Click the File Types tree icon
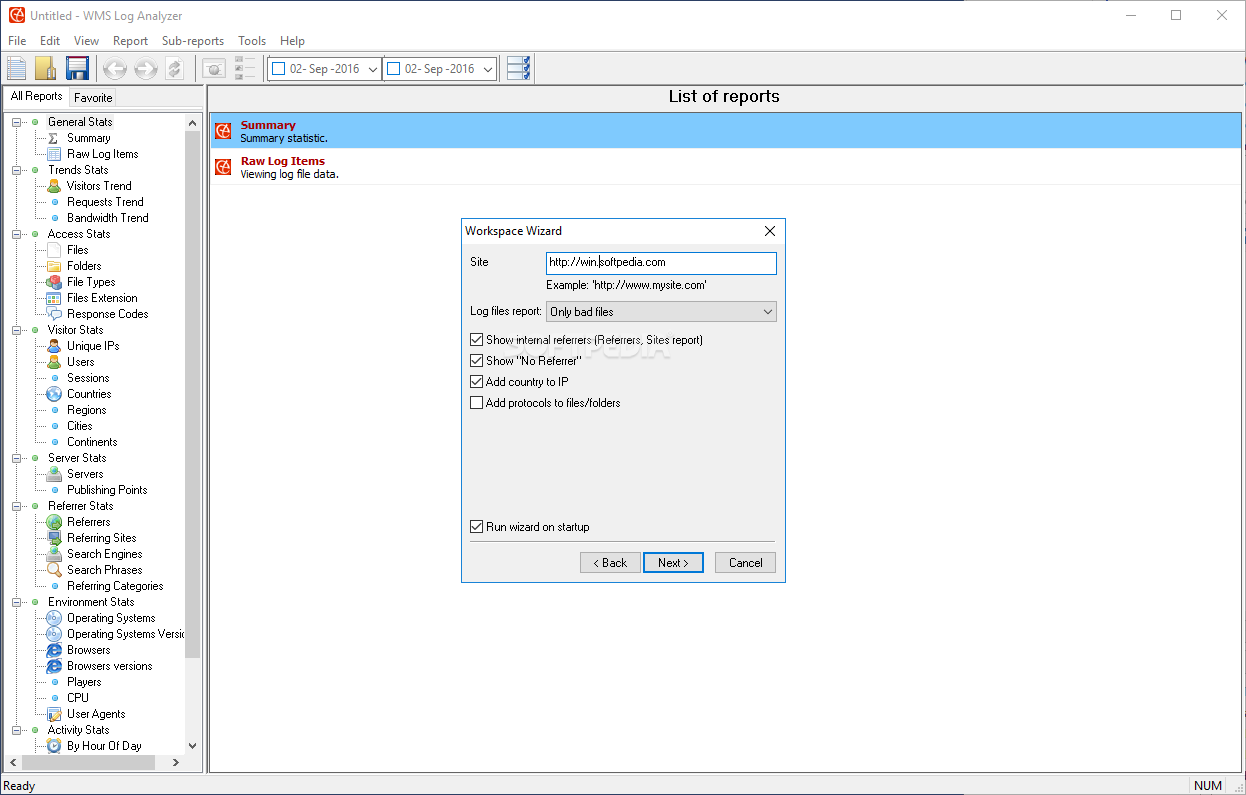The height and width of the screenshot is (795, 1246). (54, 282)
